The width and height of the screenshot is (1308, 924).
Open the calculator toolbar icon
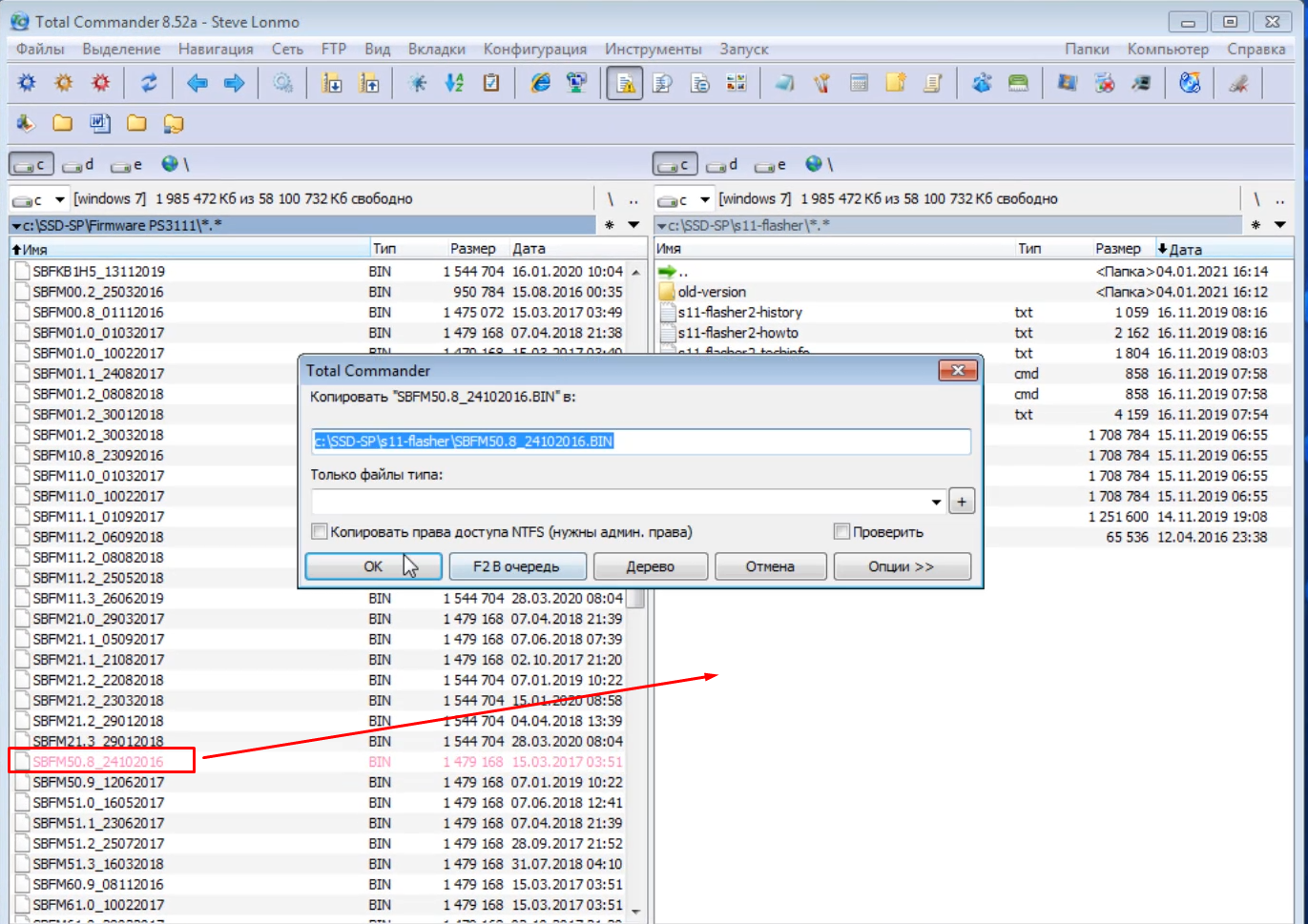pos(859,84)
